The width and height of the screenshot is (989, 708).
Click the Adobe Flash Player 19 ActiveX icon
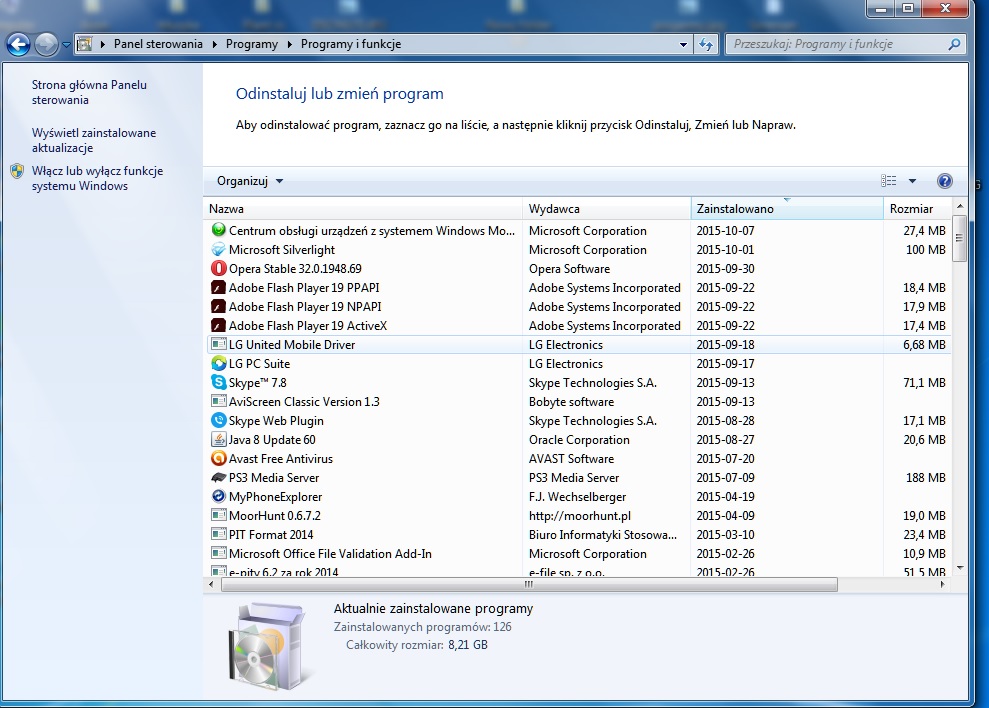[x=218, y=326]
